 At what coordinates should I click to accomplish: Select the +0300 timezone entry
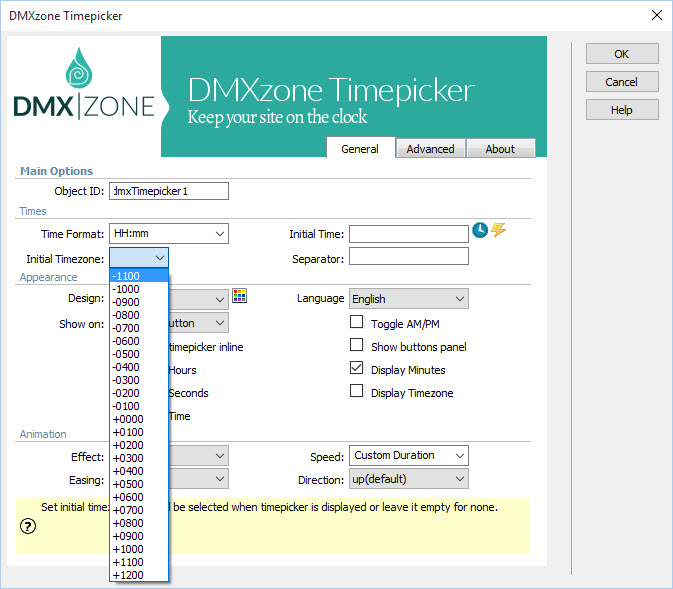click(139, 458)
